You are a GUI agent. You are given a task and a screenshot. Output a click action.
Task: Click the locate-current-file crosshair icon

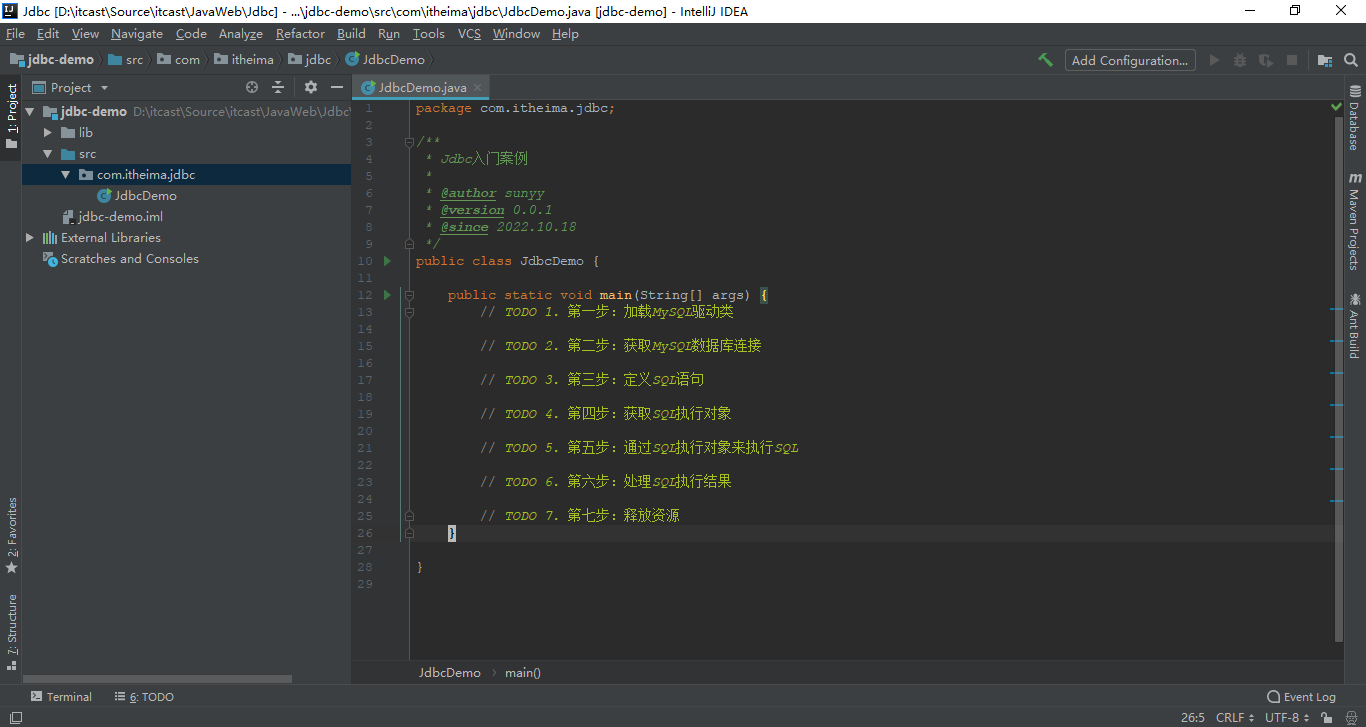pyautogui.click(x=252, y=88)
